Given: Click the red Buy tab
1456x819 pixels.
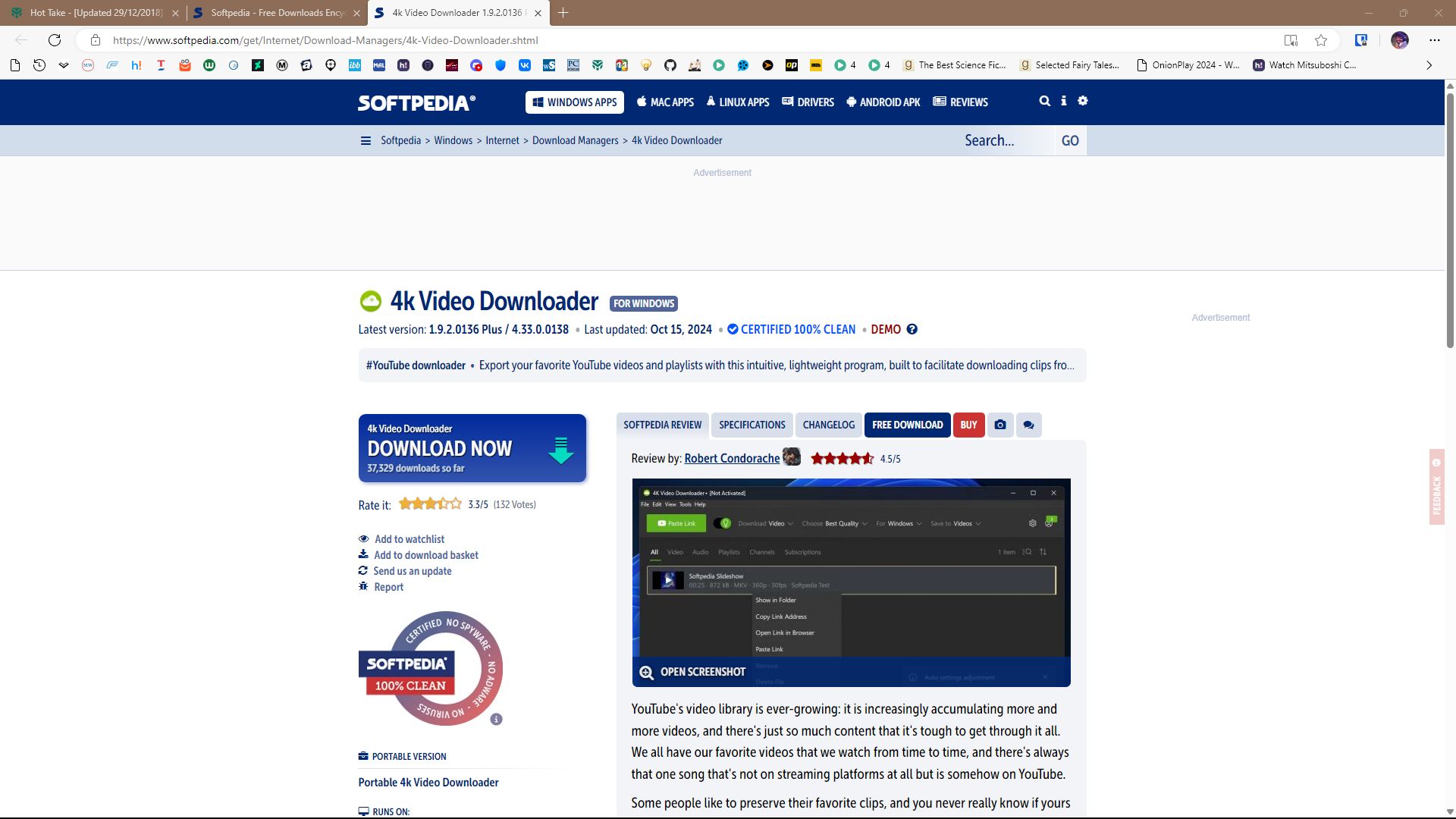Looking at the screenshot, I should [x=969, y=425].
